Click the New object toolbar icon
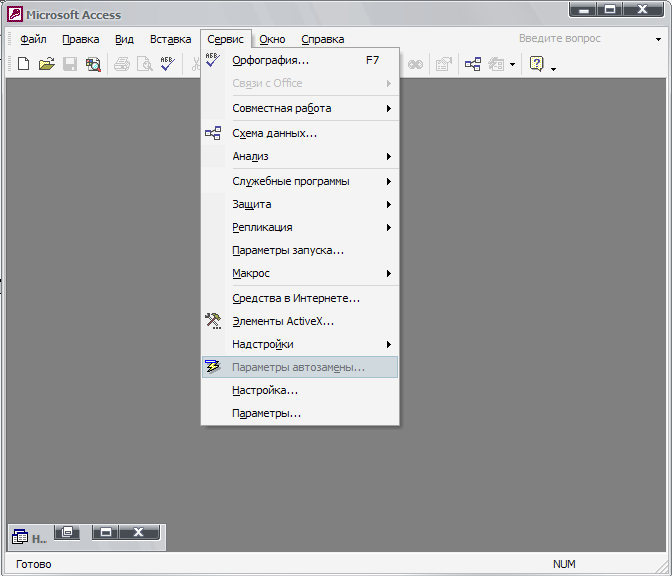 (x=496, y=64)
